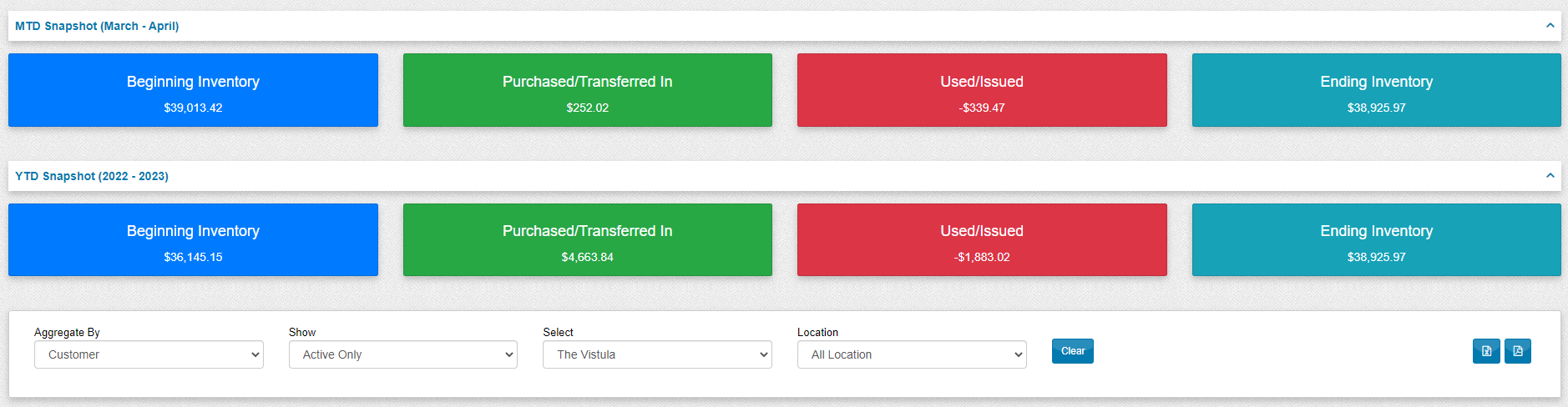Select the MTD Used/Issued red card

point(982,90)
